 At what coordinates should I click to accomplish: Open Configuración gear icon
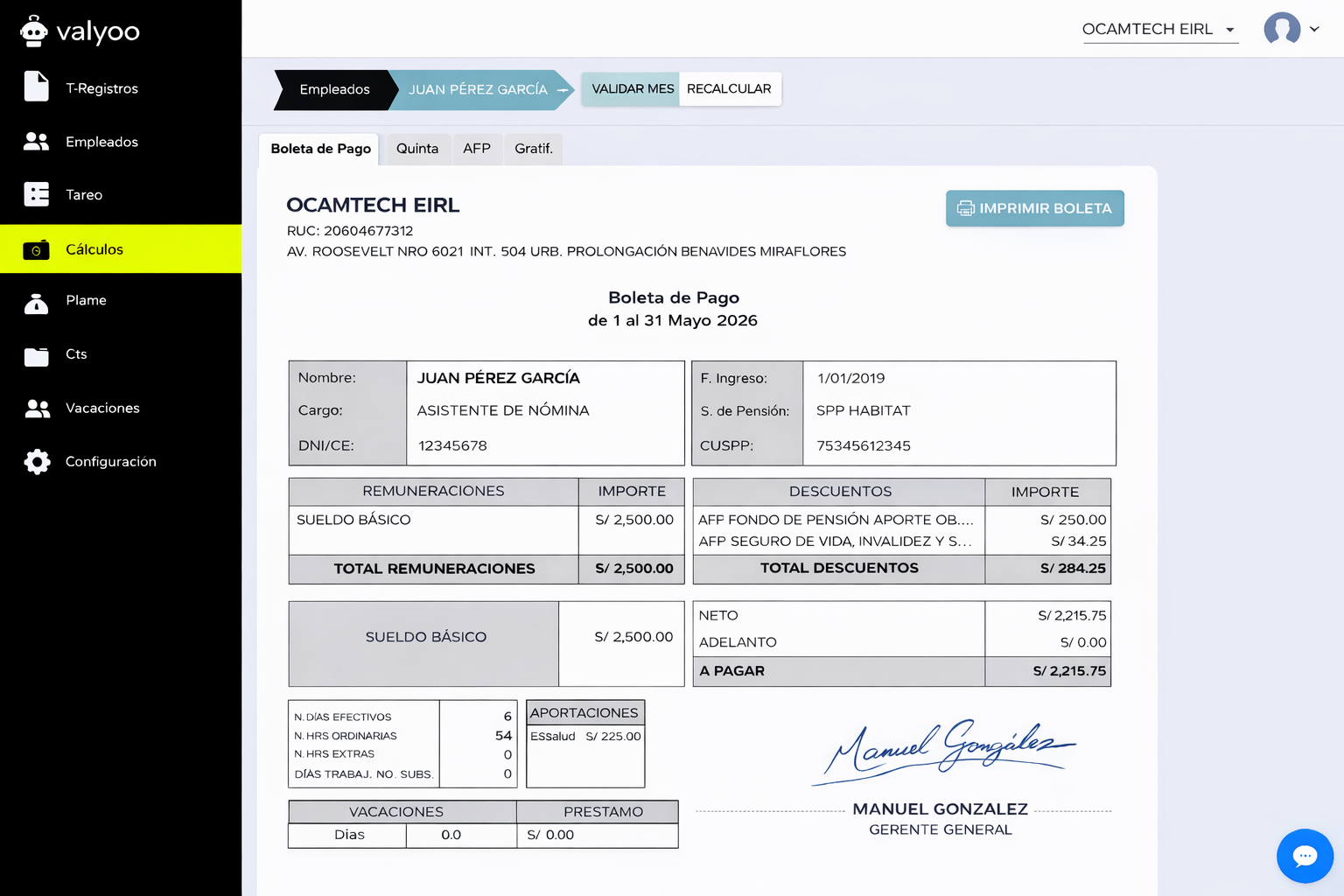(37, 462)
